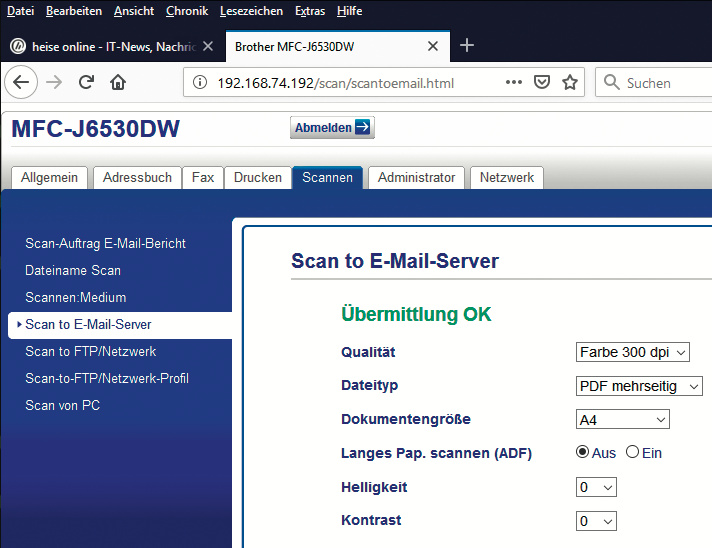
Task: Click the heise online favicon
Action: [x=18, y=46]
